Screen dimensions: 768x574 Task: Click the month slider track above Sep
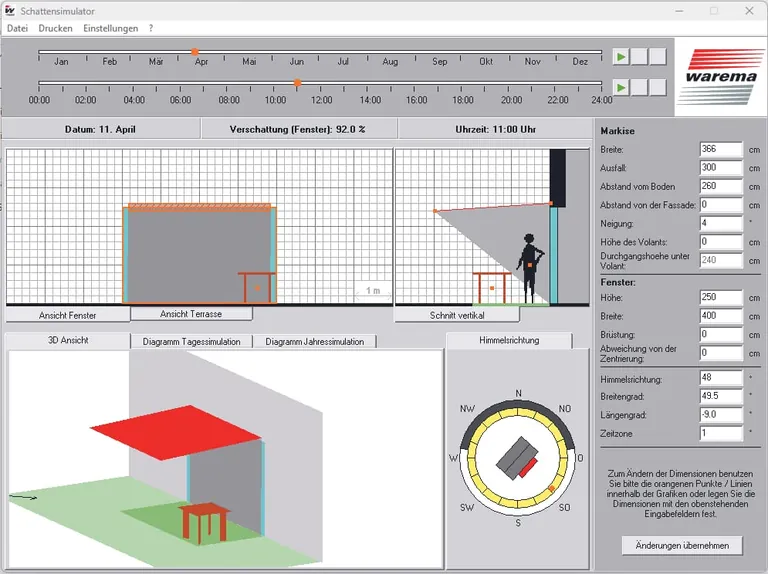pos(439,51)
